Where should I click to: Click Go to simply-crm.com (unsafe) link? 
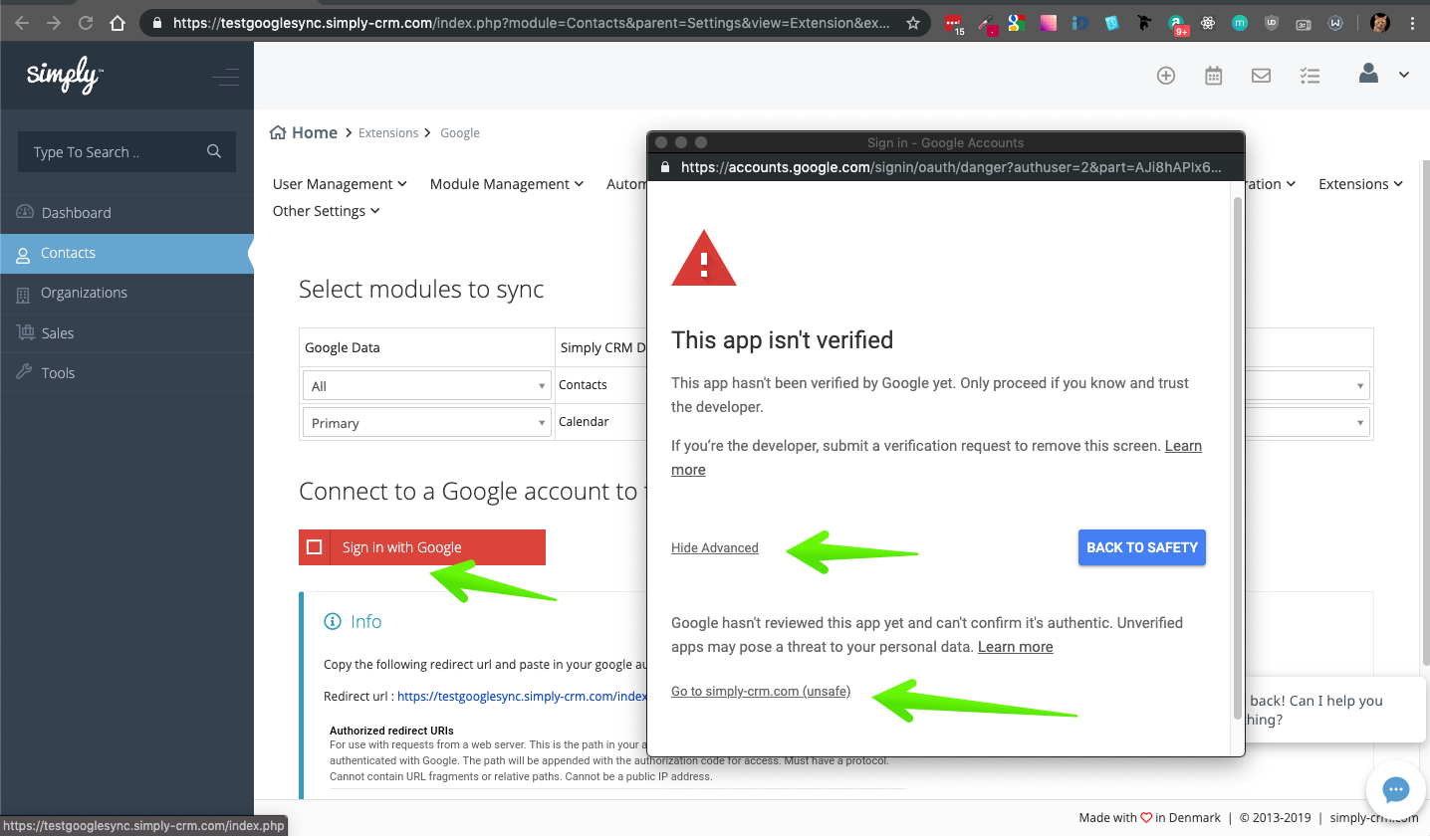point(761,692)
